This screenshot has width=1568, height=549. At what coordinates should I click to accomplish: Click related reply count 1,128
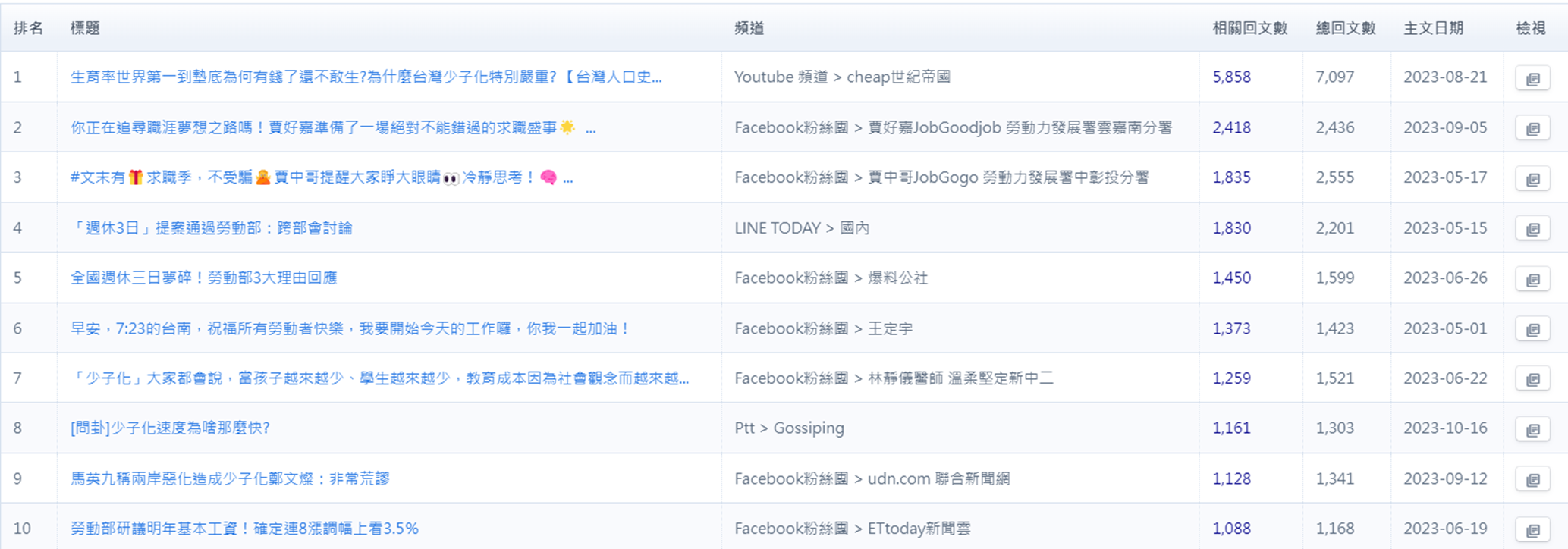(x=1231, y=478)
